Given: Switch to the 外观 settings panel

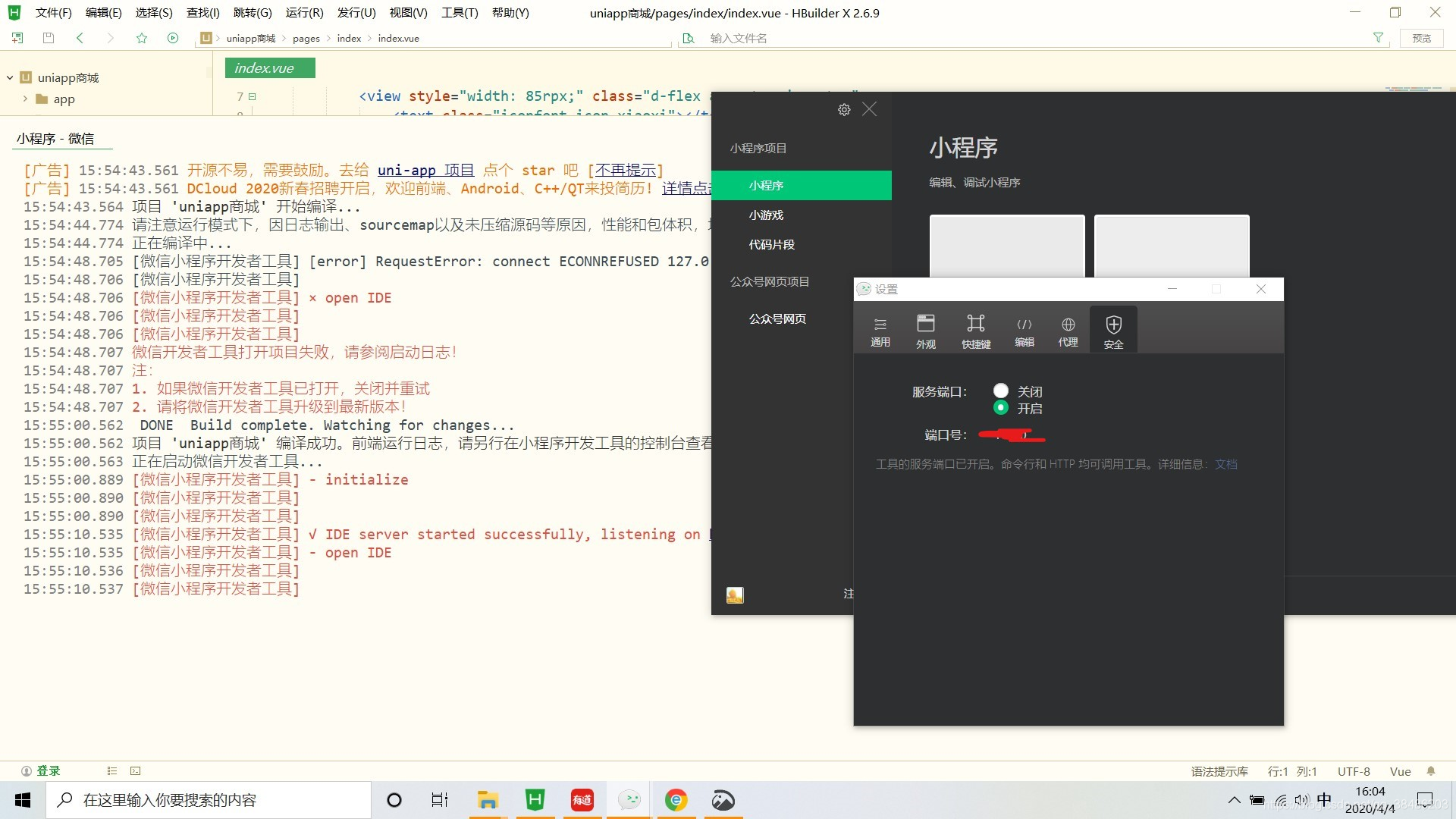Looking at the screenshot, I should tap(926, 330).
